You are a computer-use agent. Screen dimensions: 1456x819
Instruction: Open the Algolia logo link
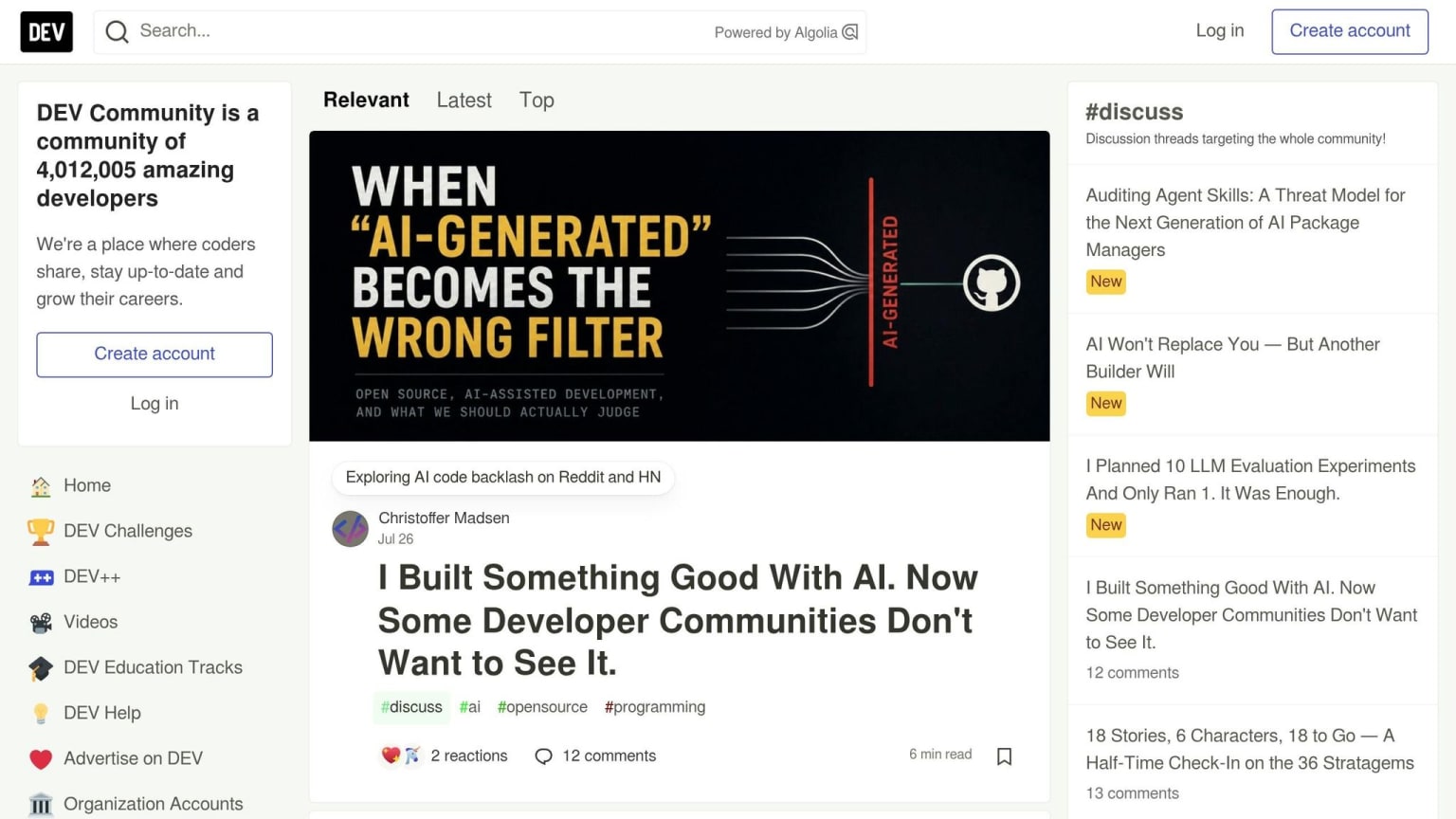[x=850, y=32]
